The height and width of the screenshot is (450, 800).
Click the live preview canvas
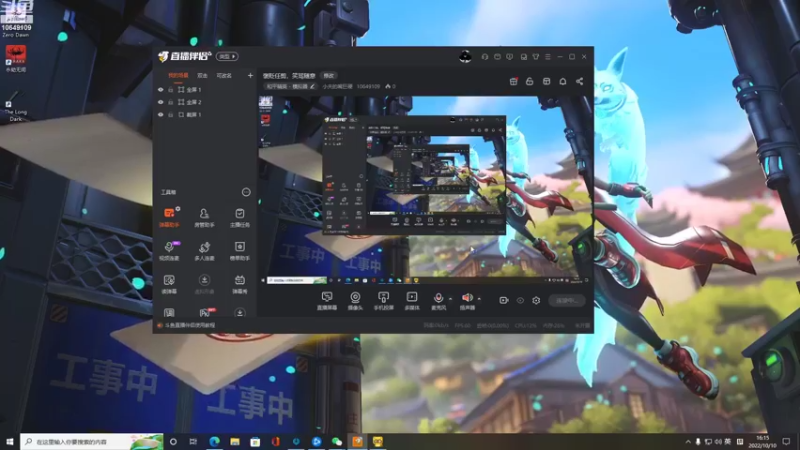point(425,190)
